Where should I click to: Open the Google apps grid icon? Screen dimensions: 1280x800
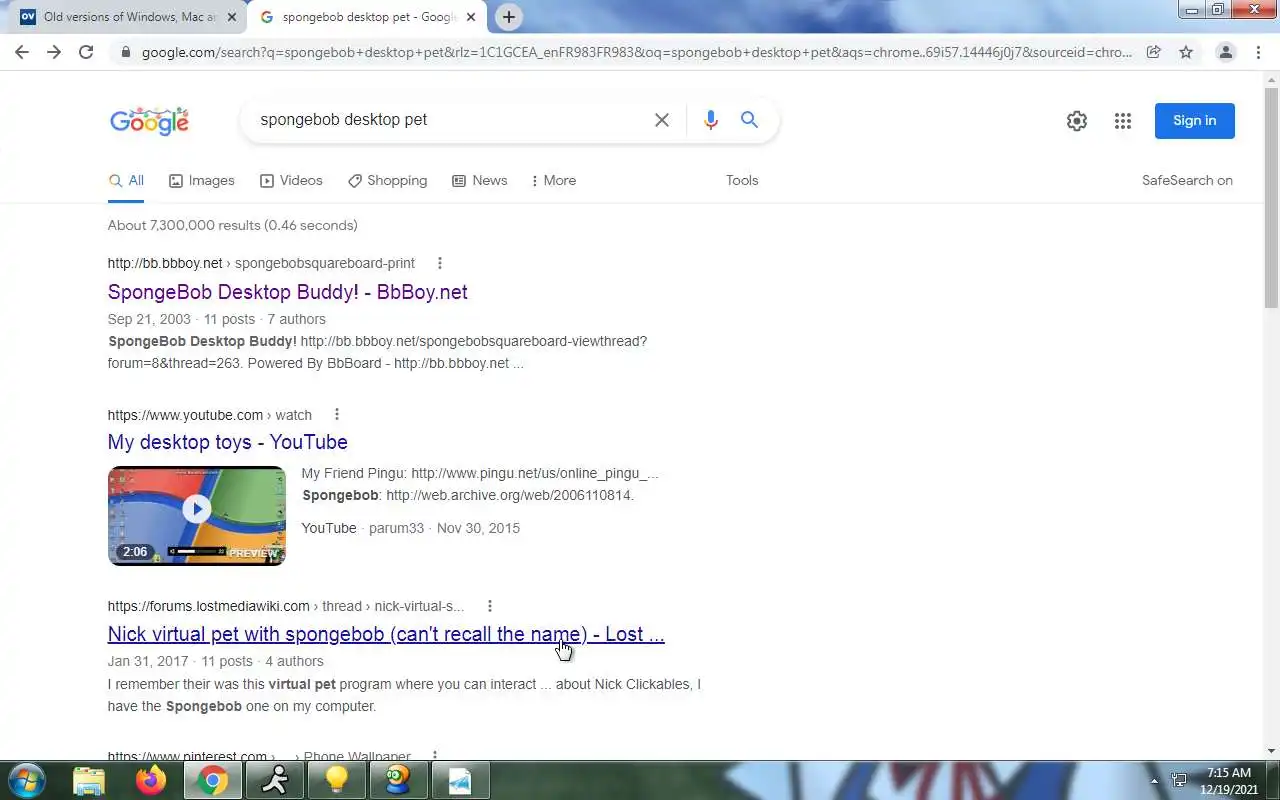tap(1123, 121)
